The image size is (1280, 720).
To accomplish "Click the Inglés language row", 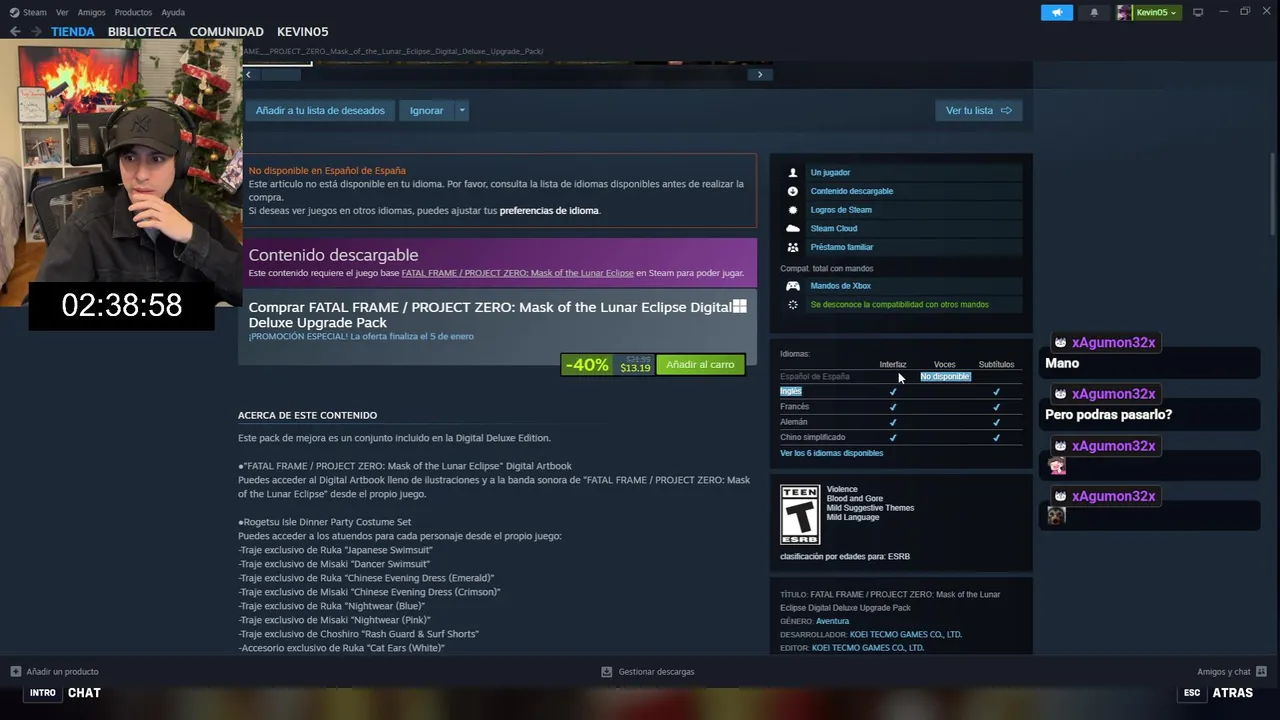I will pyautogui.click(x=900, y=391).
